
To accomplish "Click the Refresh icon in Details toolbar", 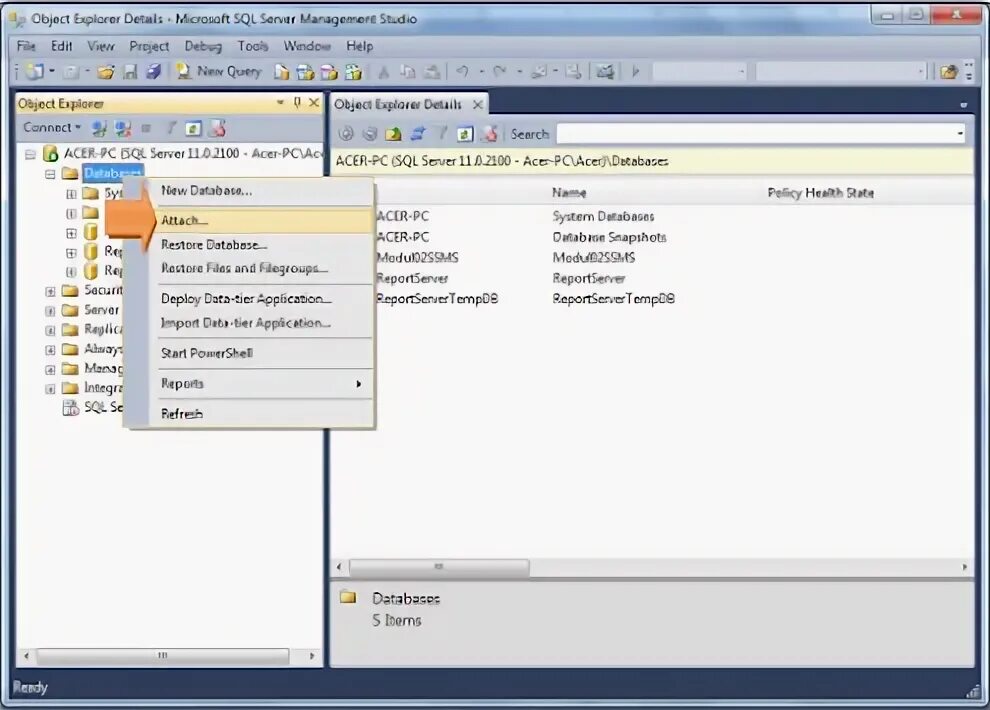I will pos(465,133).
